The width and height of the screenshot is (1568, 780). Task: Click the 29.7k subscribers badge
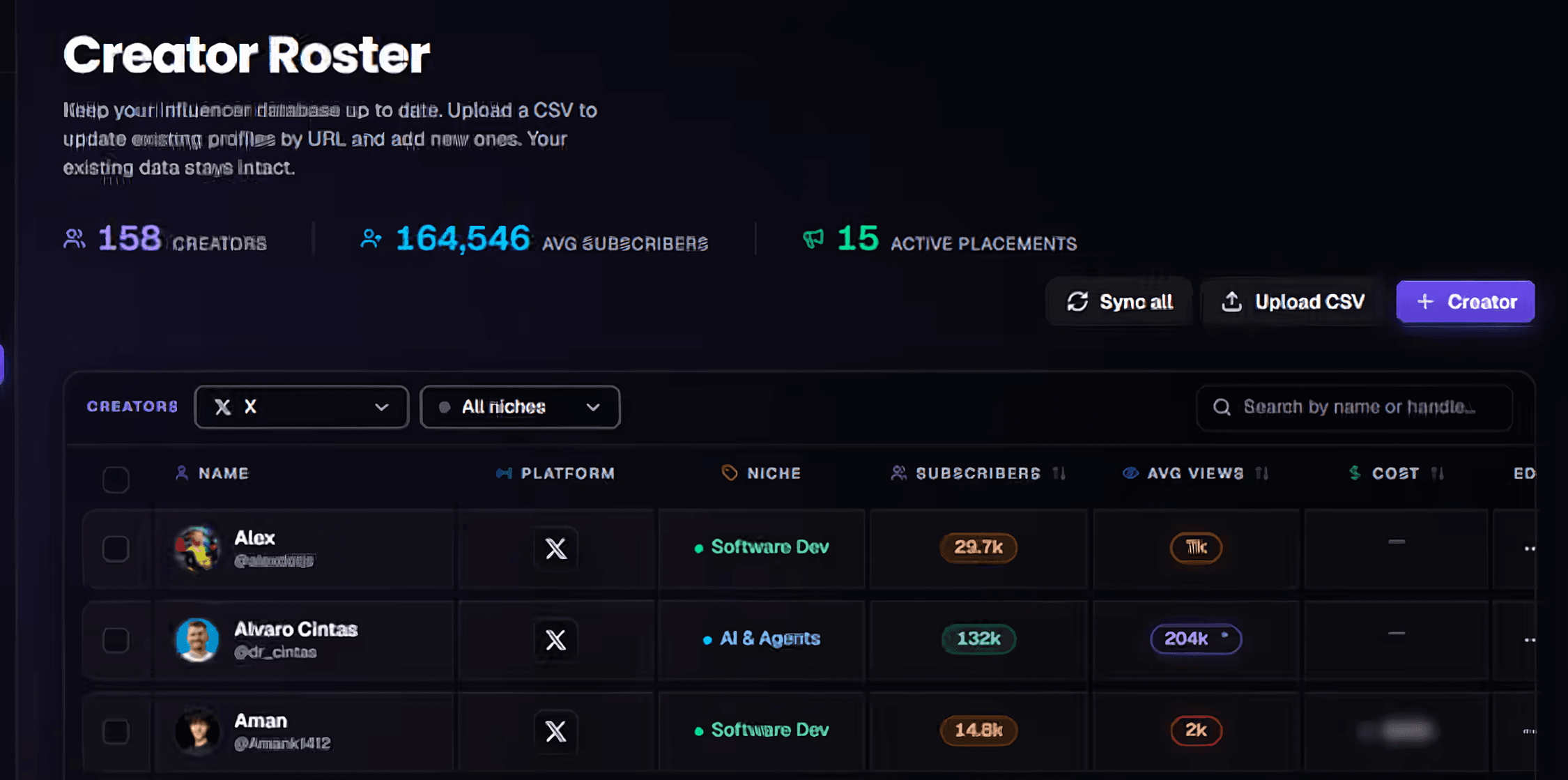point(978,547)
